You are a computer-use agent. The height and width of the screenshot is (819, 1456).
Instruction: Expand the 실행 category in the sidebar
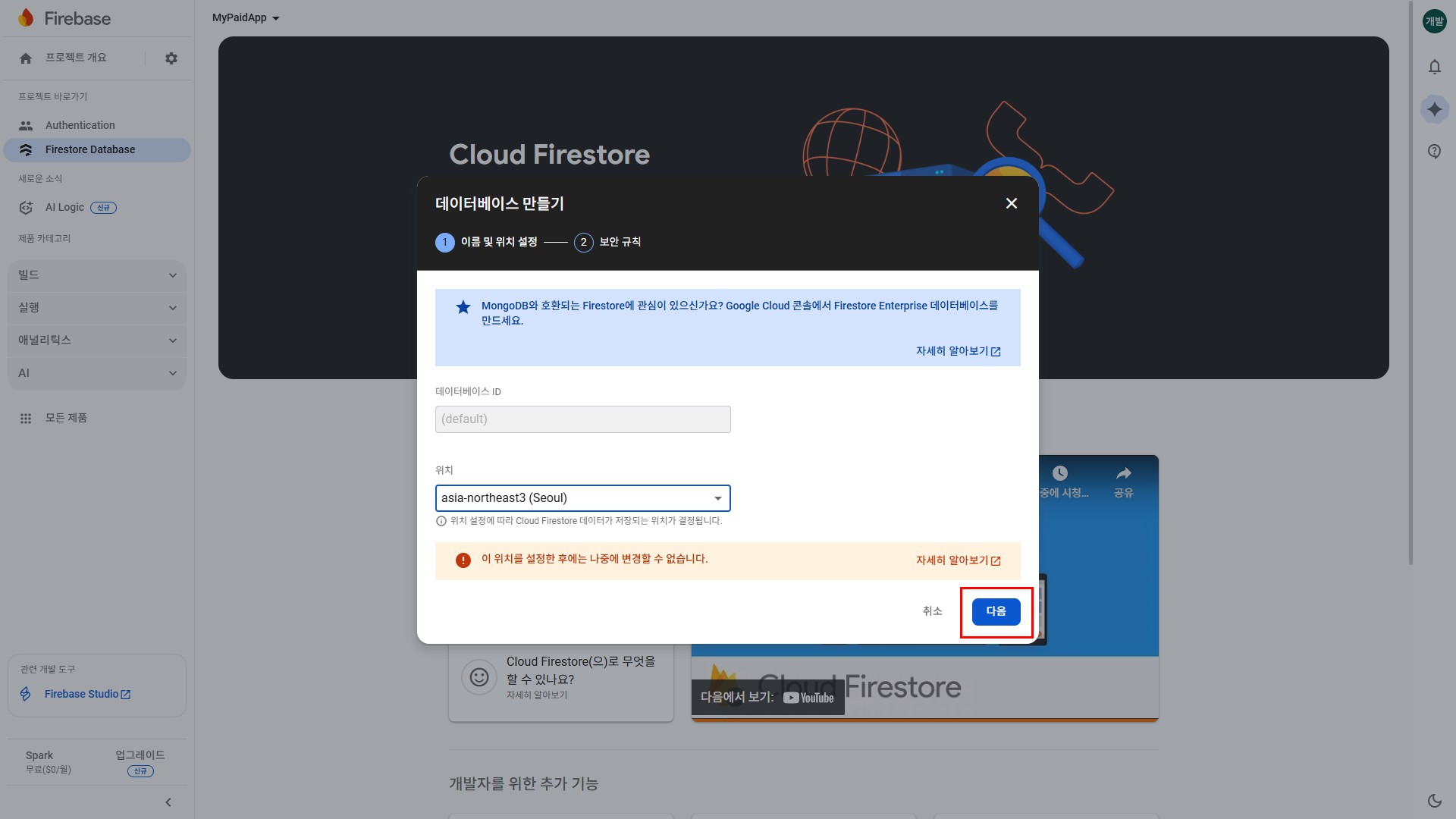[x=97, y=308]
